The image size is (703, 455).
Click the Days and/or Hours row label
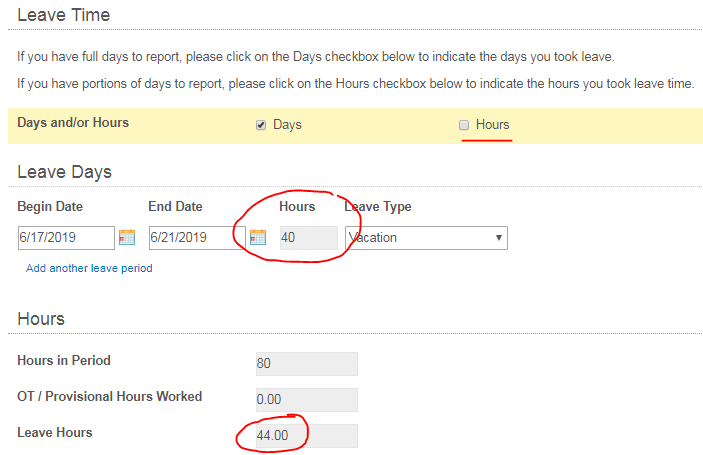[x=73, y=123]
